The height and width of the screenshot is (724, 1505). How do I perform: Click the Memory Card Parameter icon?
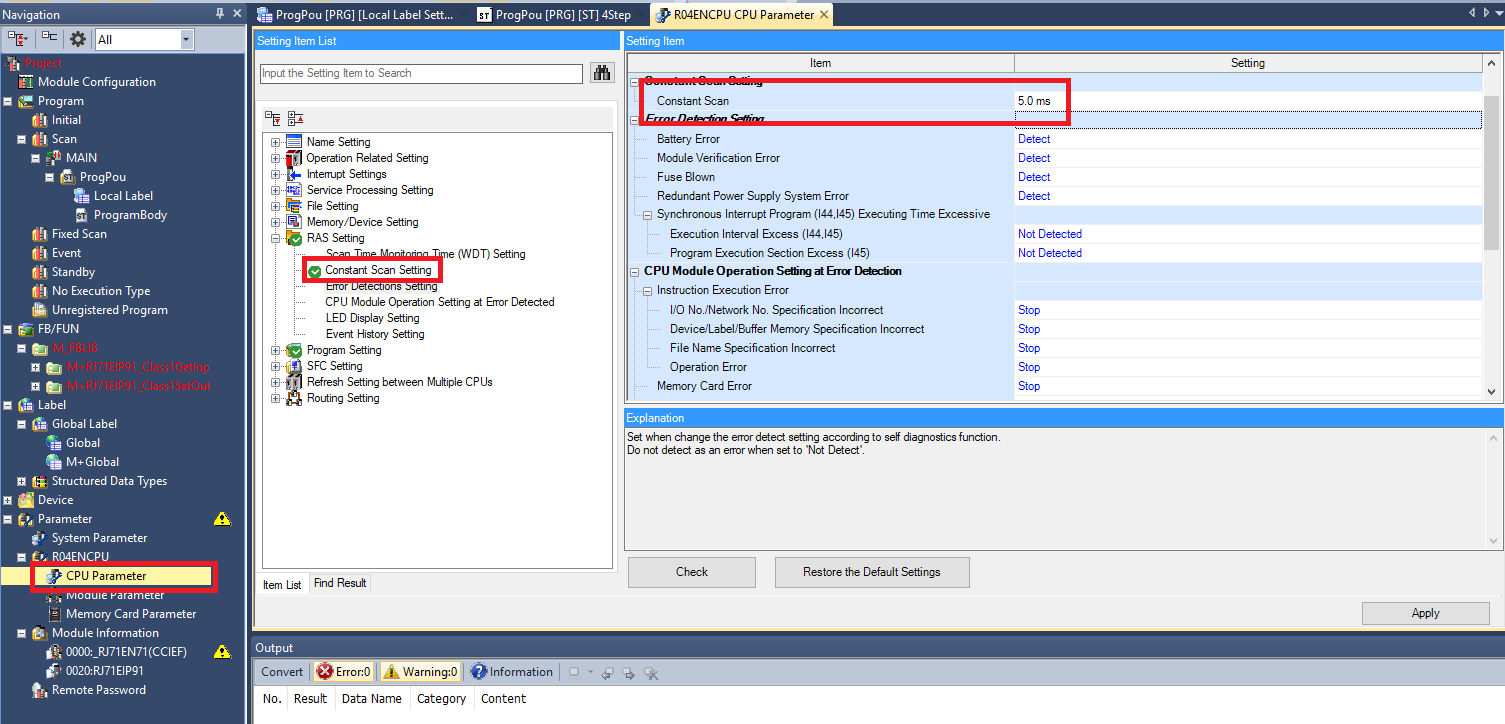click(54, 614)
